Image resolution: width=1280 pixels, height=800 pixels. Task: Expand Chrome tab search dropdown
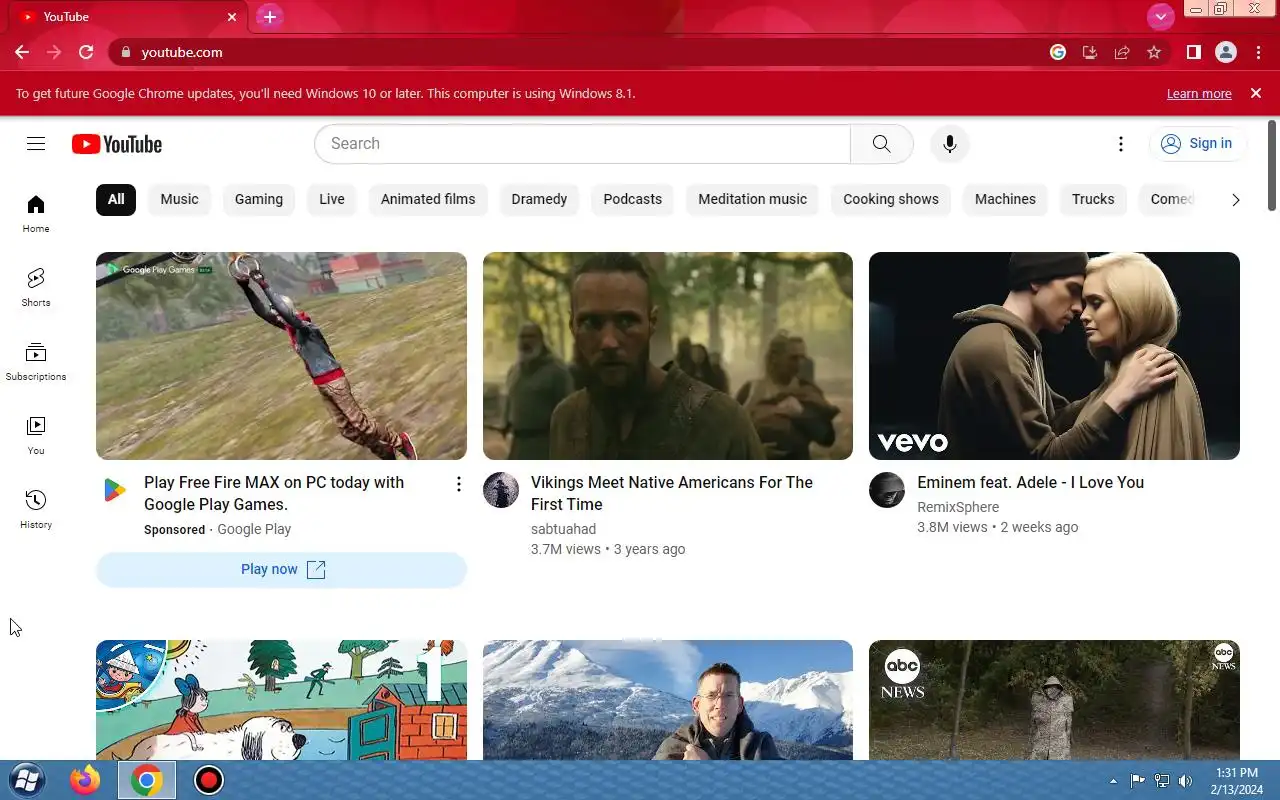(1160, 16)
